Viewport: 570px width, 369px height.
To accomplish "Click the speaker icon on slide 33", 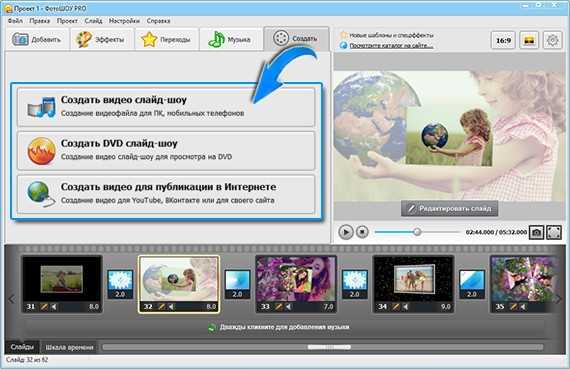I will click(289, 307).
